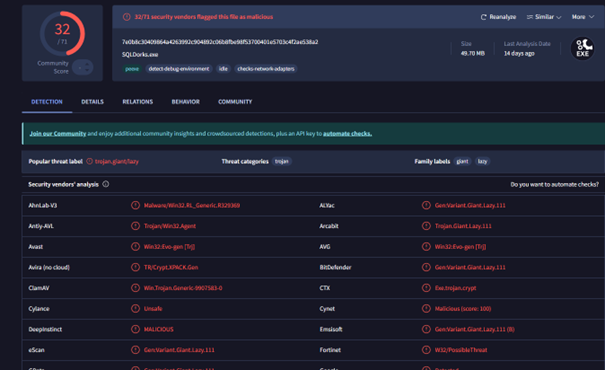Switch to the DETECTION tab
The height and width of the screenshot is (370, 605).
click(47, 102)
